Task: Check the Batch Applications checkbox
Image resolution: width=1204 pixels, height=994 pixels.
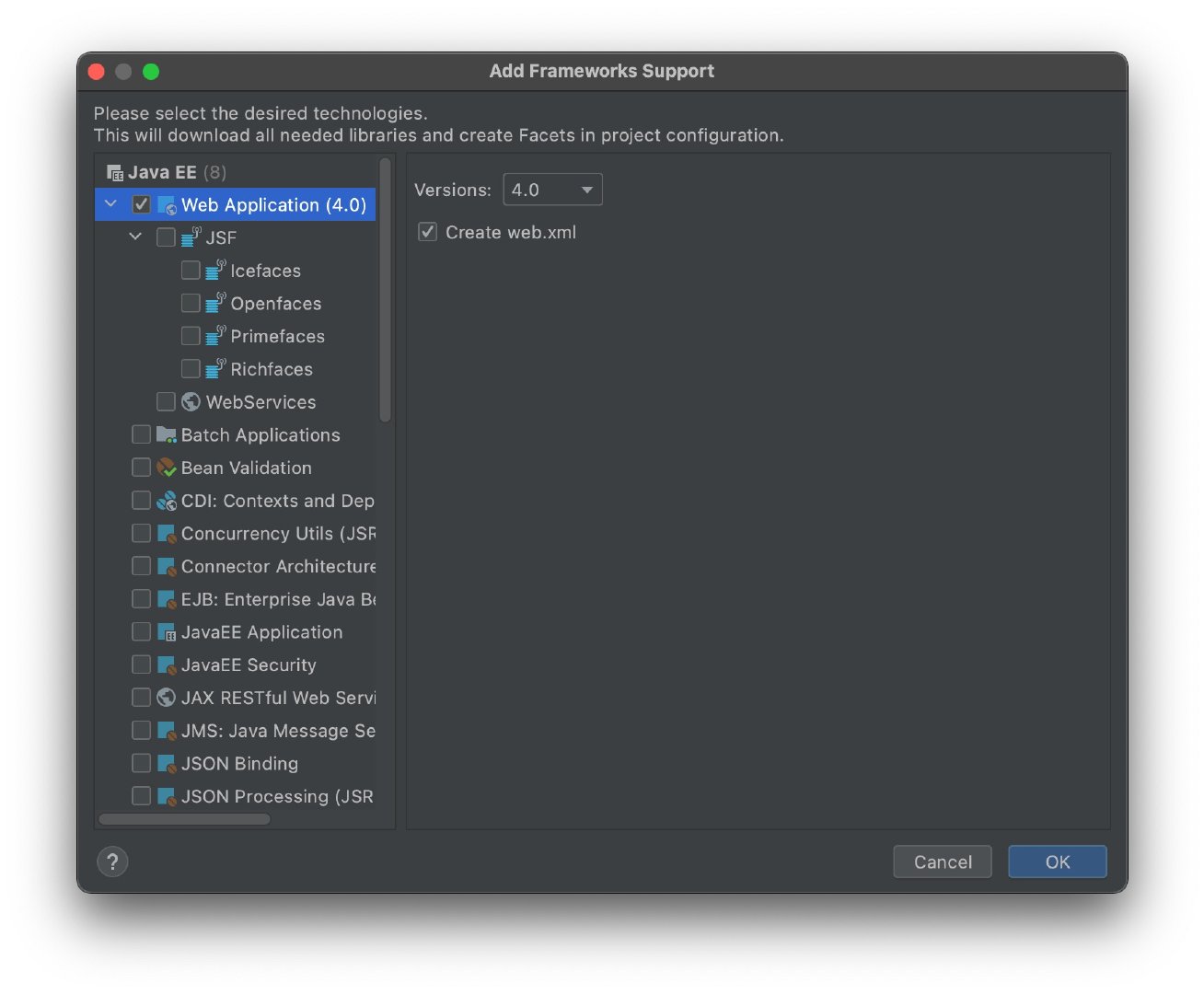Action: coord(141,434)
